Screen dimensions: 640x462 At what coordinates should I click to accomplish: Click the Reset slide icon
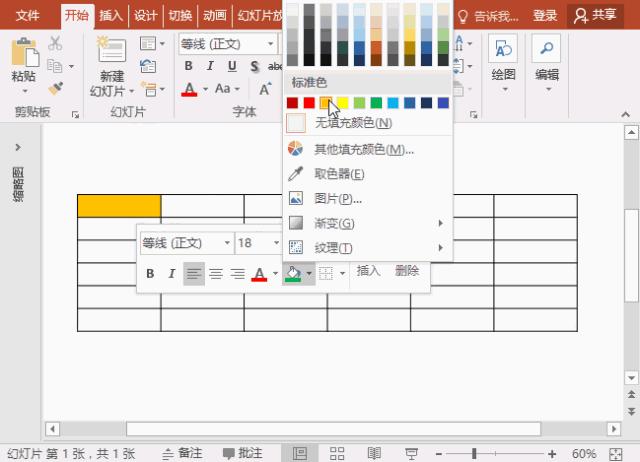click(148, 66)
